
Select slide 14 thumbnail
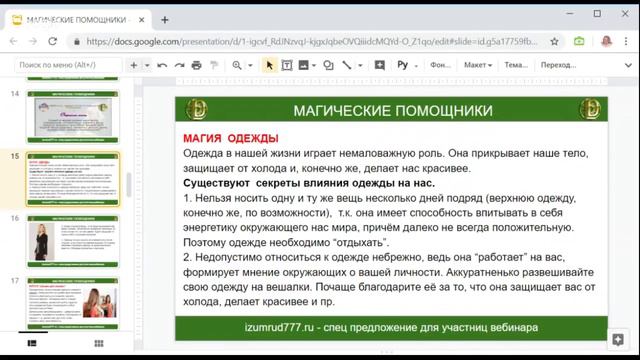(73, 117)
